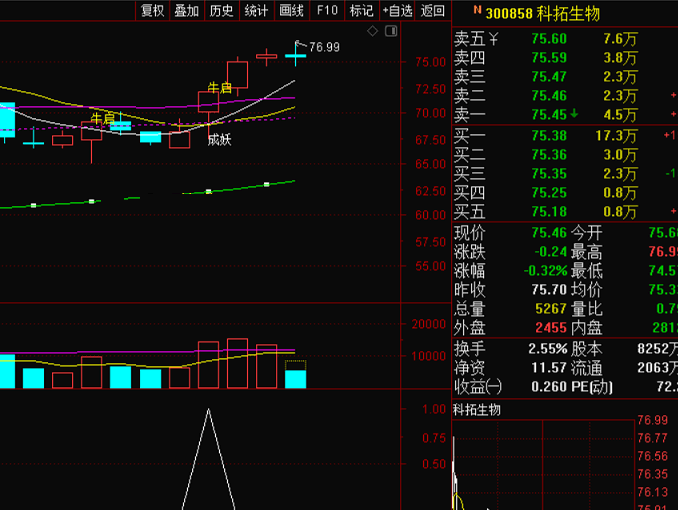Click the stock title 300858 科拓生物
Screen dimensions: 678x510
543,14
